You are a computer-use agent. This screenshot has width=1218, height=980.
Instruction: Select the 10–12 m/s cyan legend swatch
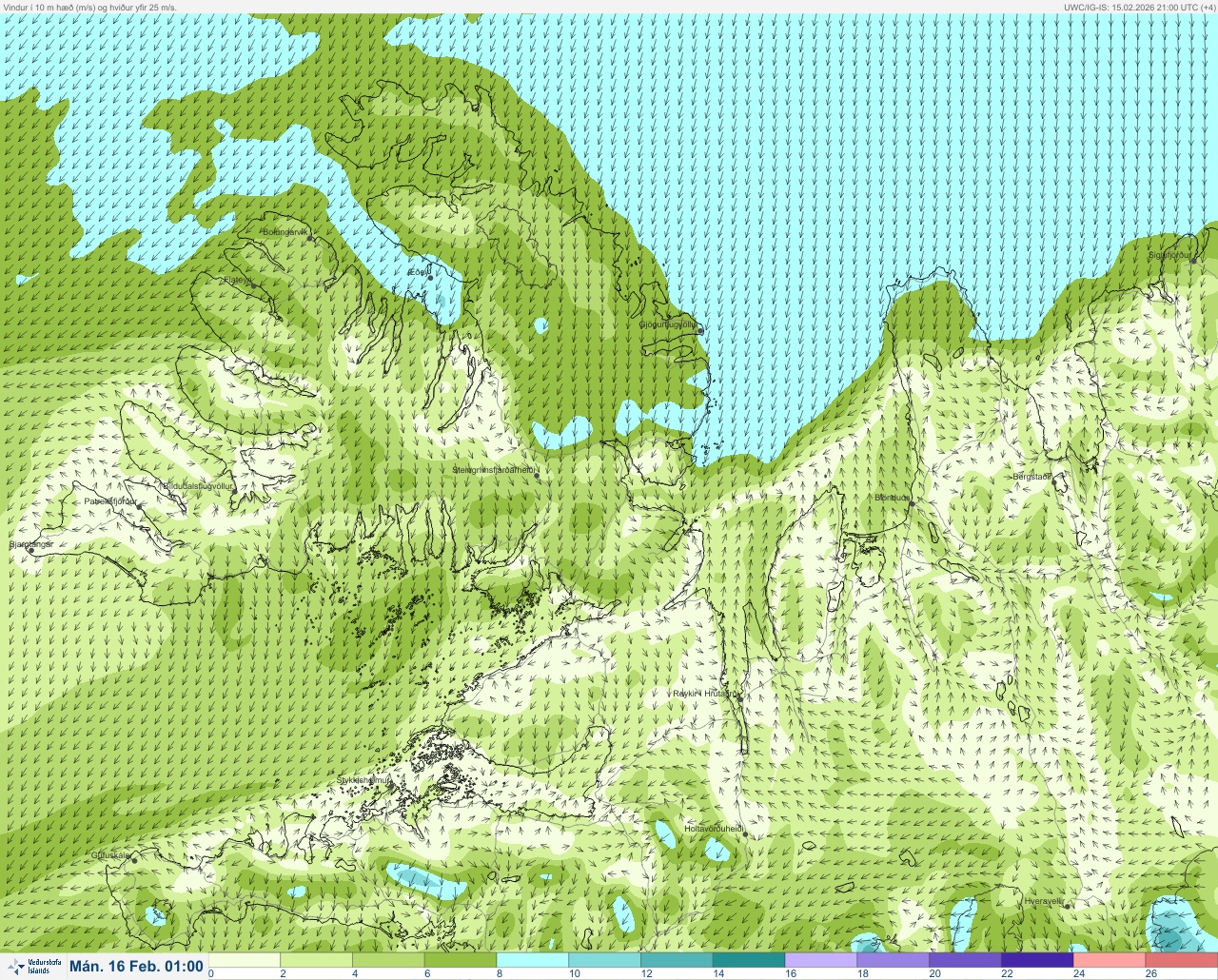click(x=606, y=960)
